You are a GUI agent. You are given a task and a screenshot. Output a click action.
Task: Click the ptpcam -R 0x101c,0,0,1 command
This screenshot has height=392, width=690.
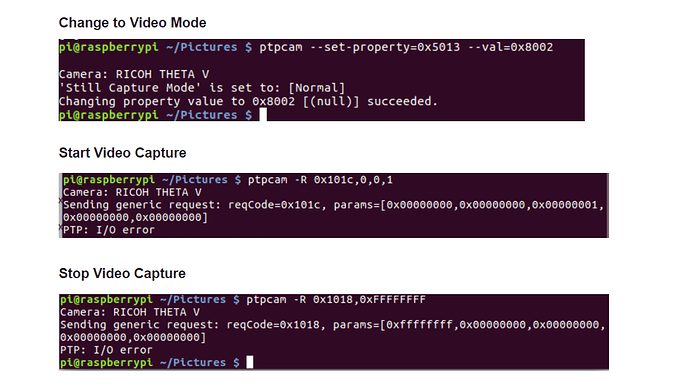pos(320,180)
